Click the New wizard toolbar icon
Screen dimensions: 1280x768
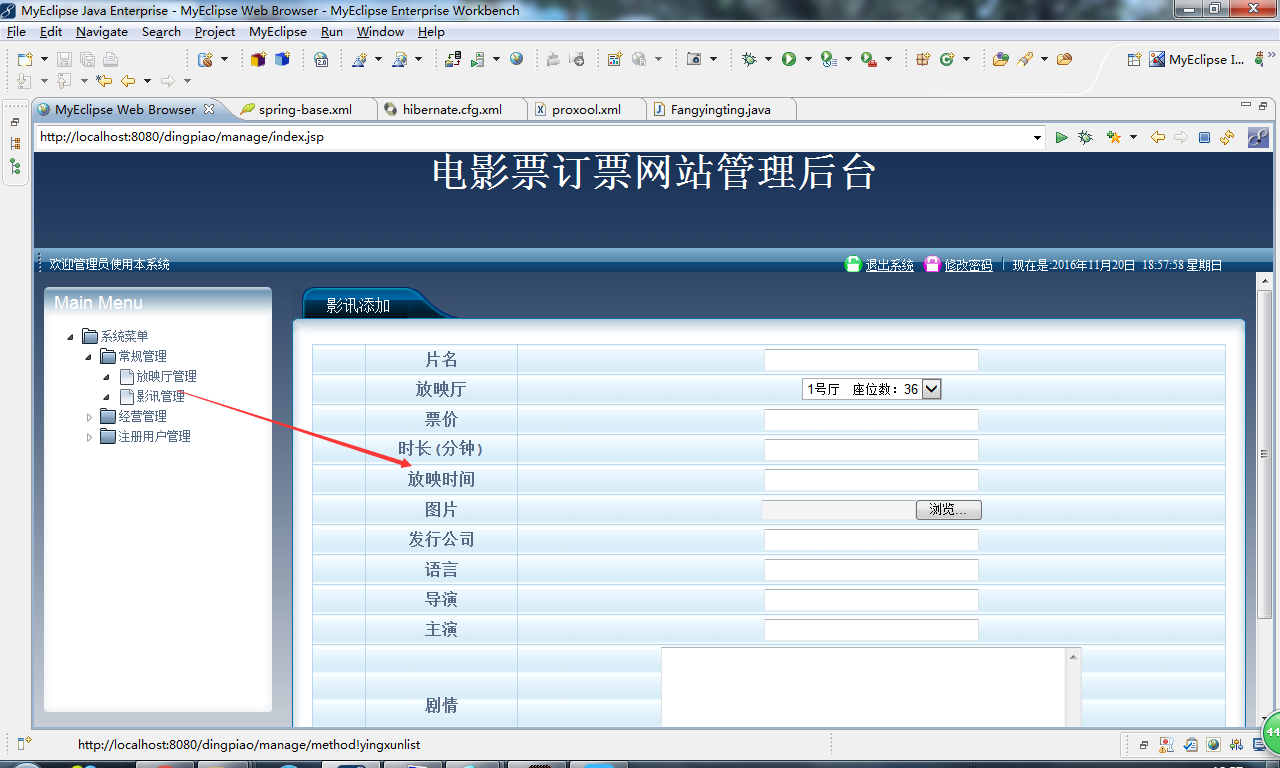(x=24, y=60)
